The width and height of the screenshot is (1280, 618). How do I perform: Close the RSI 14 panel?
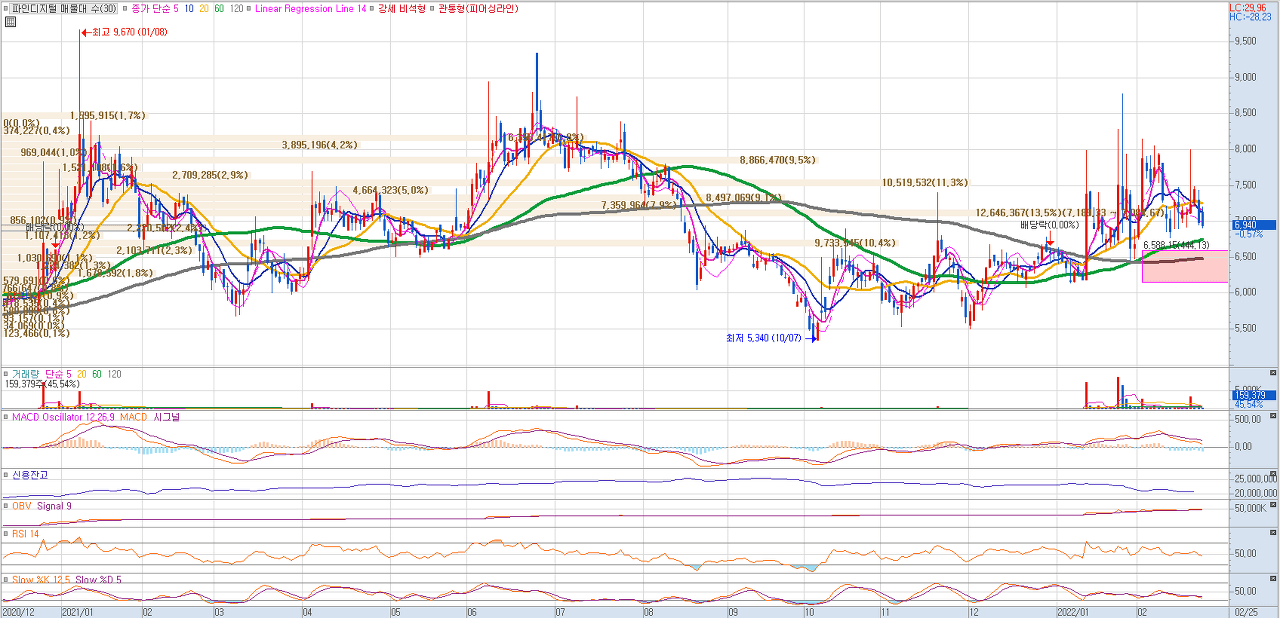click(1272, 534)
